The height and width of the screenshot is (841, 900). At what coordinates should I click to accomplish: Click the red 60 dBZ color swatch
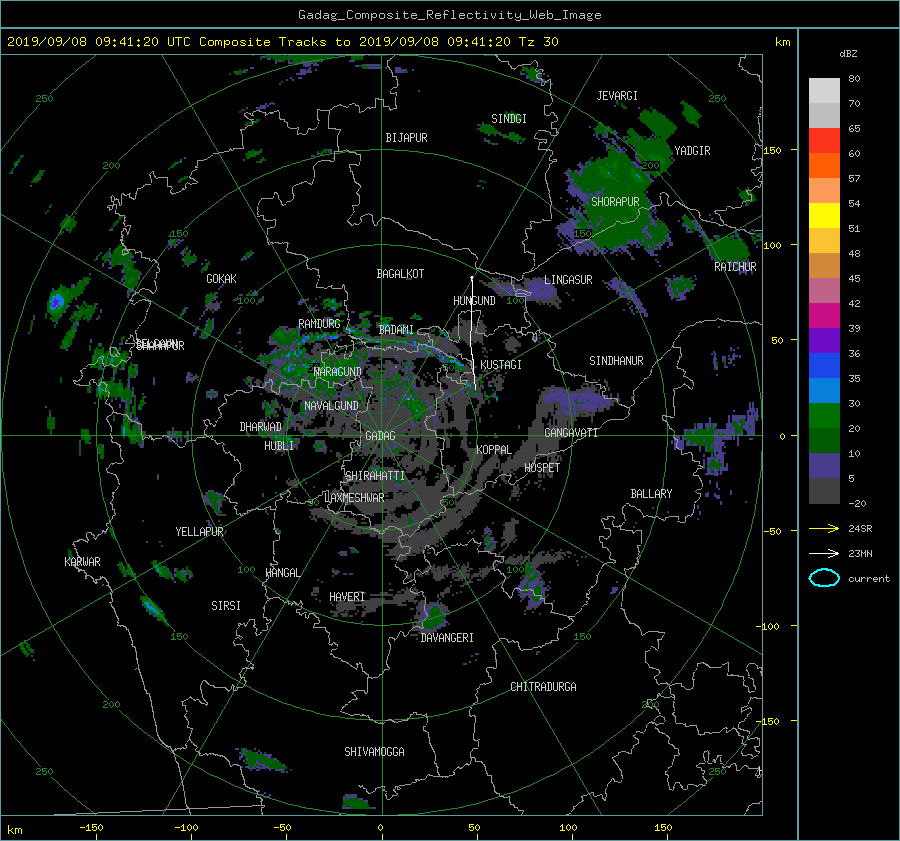point(824,141)
